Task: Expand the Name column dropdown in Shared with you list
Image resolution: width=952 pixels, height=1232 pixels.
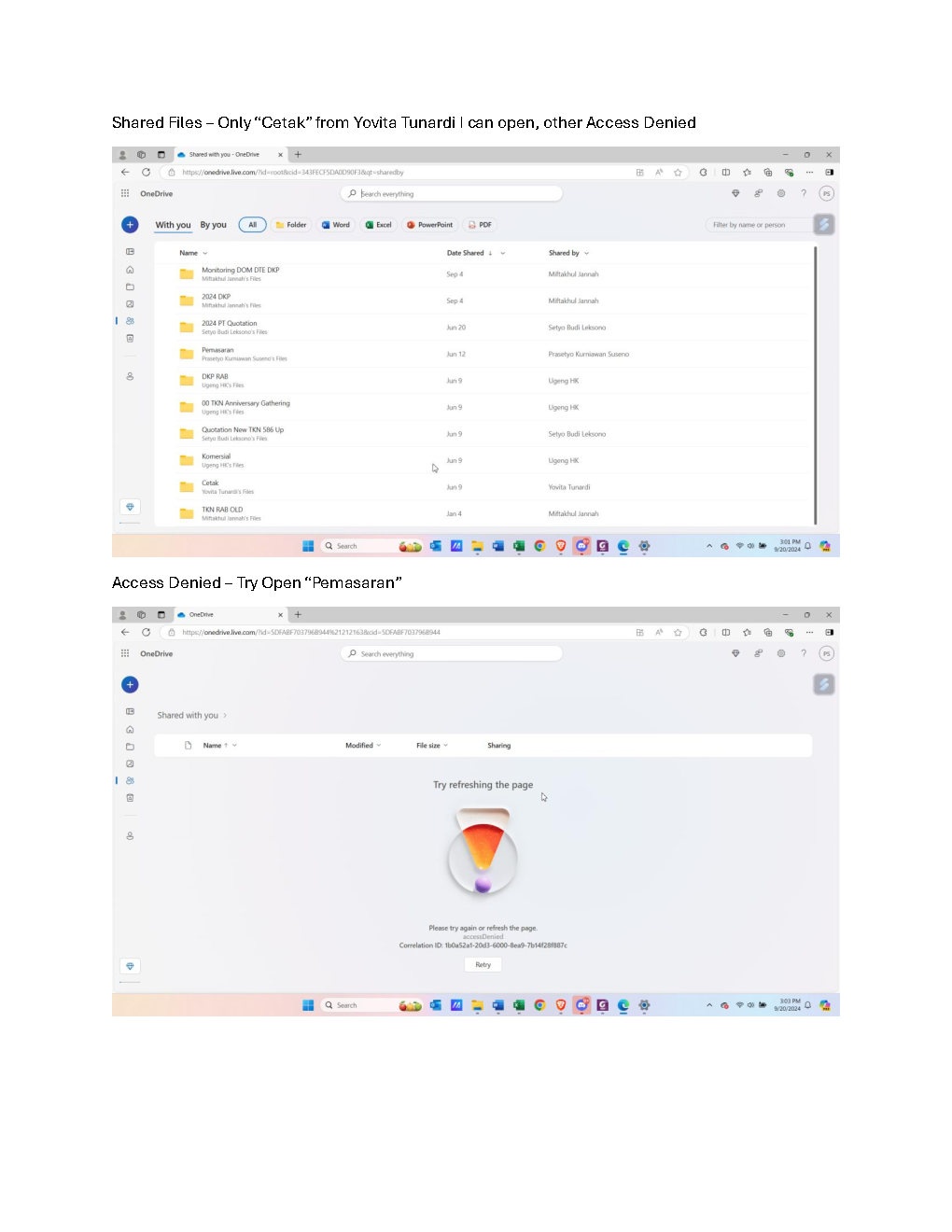Action: (205, 253)
